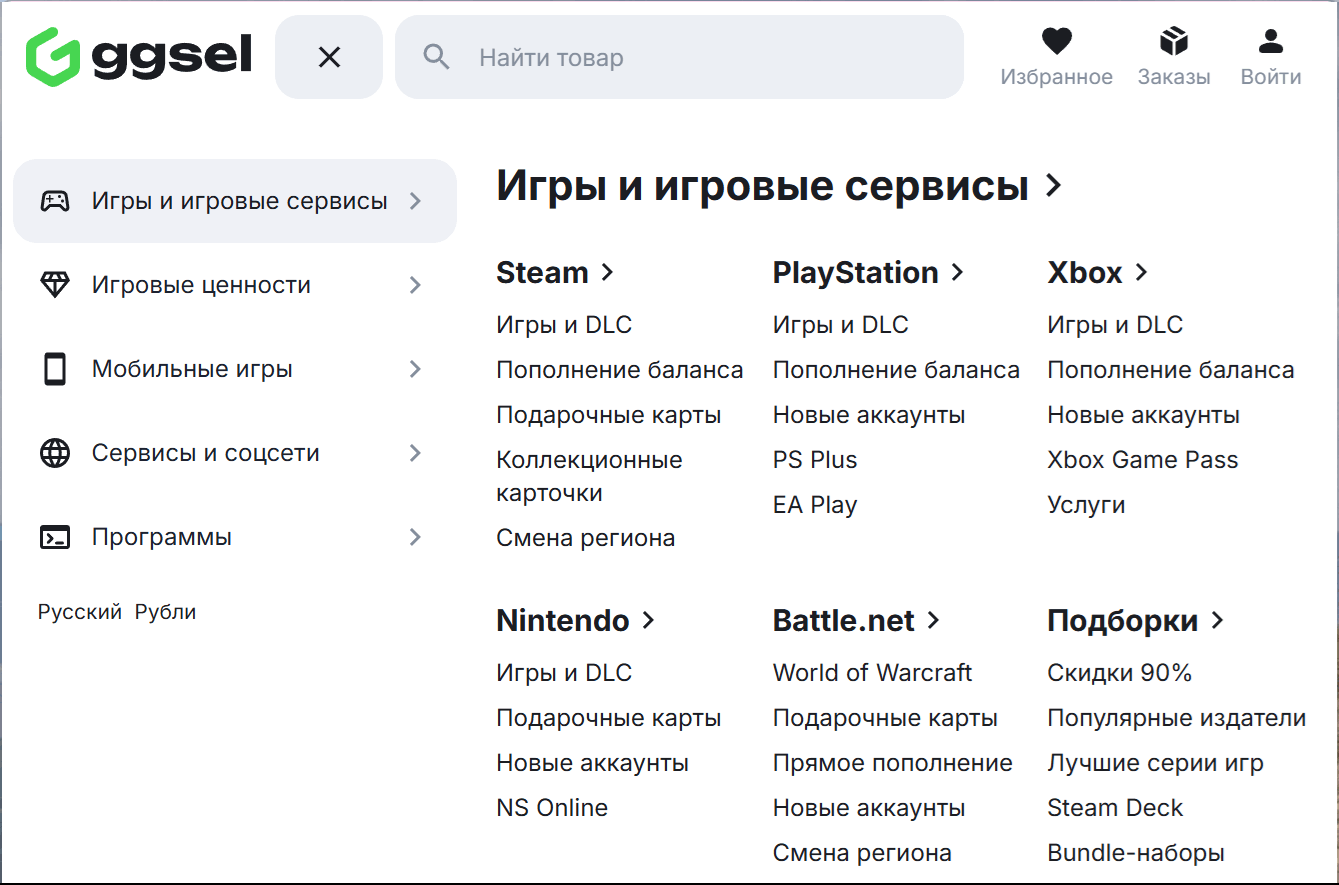Viewport: 1339px width, 885px height.
Task: Click chevron after the PlayStation heading
Action: (957, 272)
